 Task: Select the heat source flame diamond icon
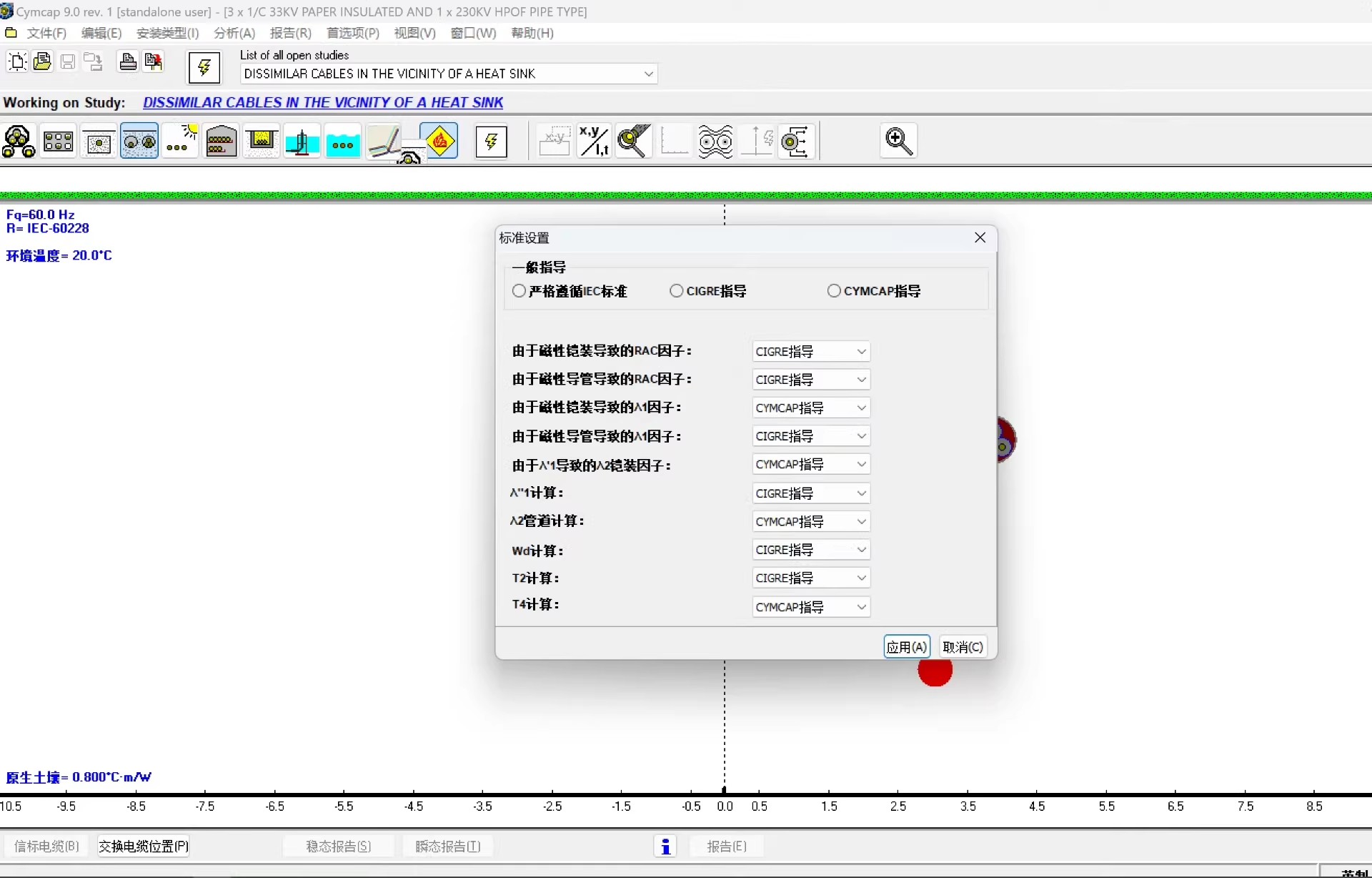440,141
